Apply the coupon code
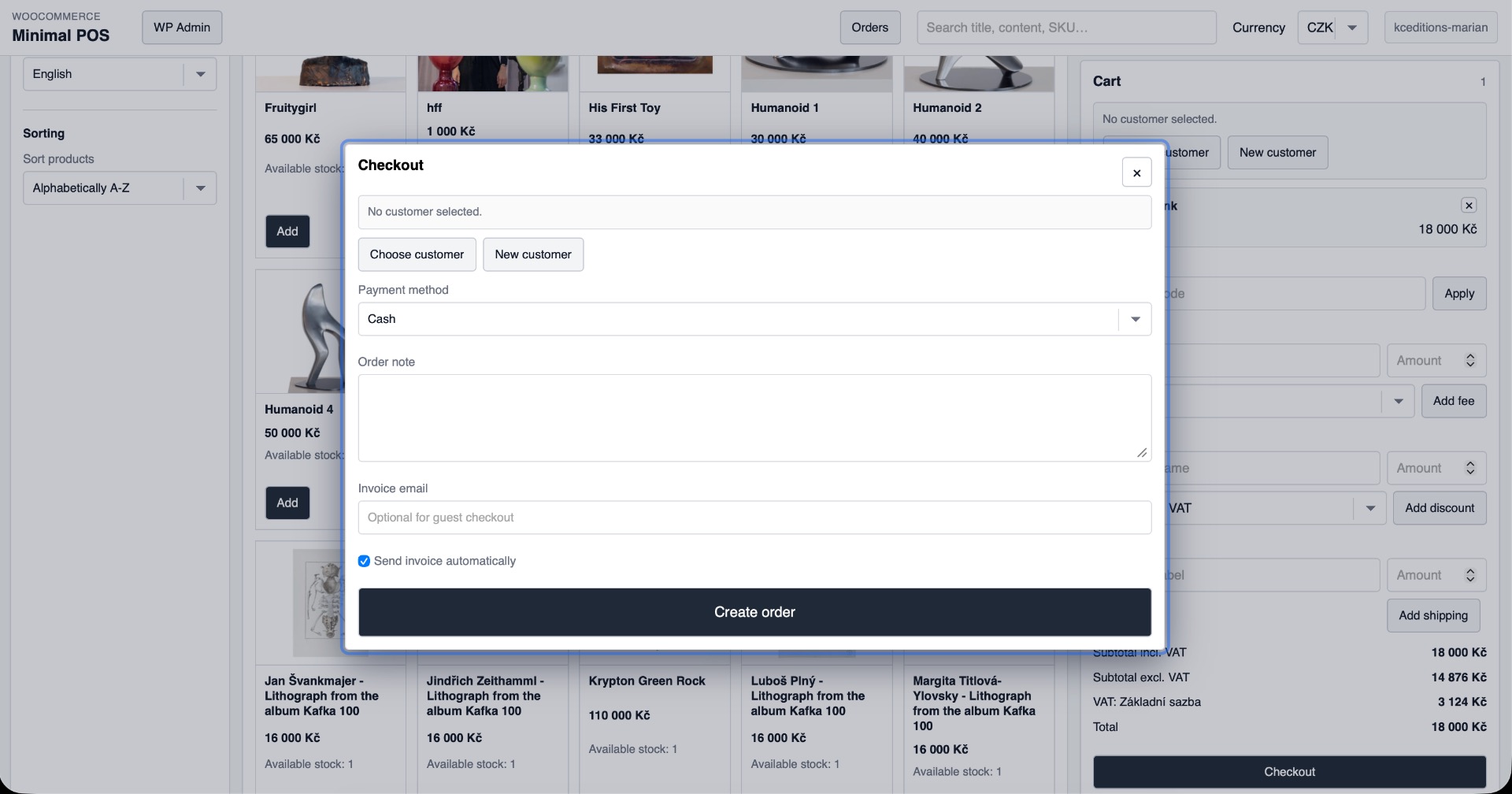Image resolution: width=1512 pixels, height=794 pixels. (x=1459, y=294)
